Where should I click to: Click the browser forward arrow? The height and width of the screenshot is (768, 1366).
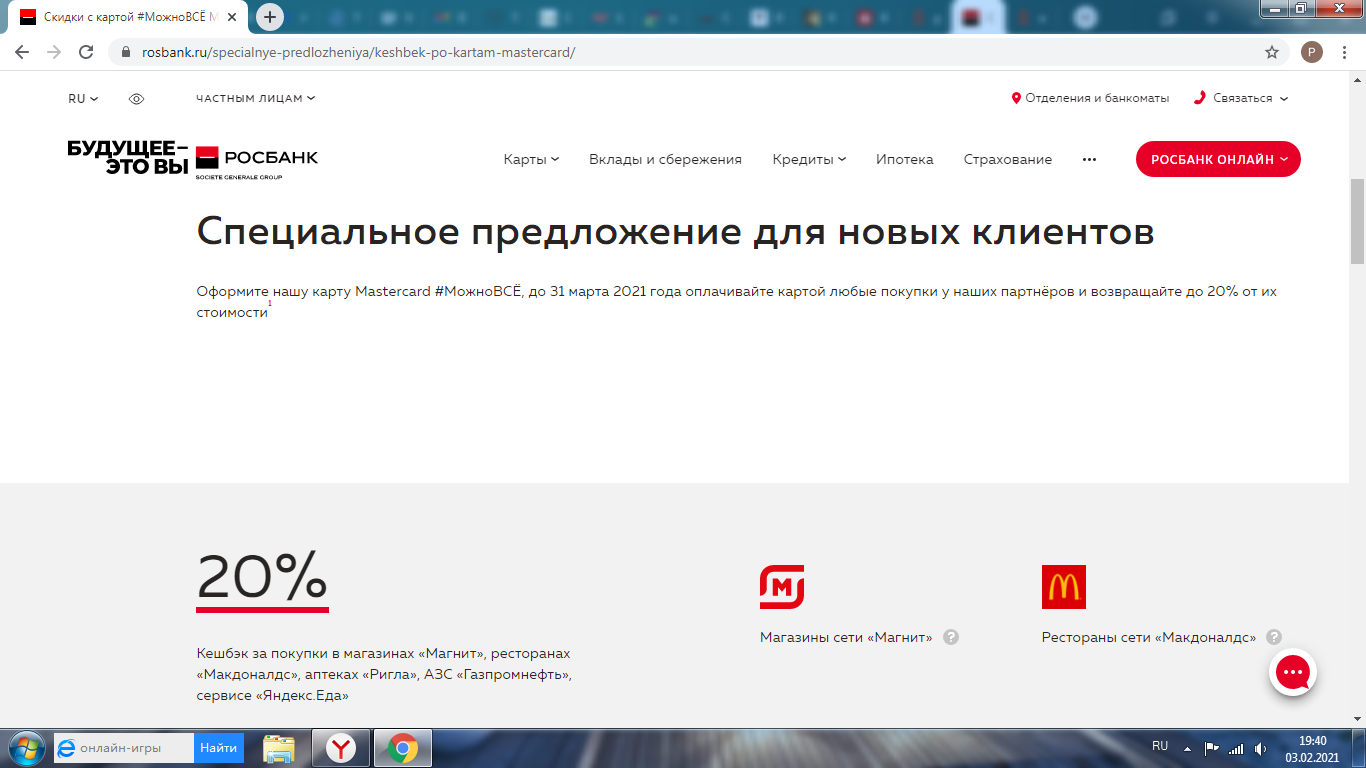54,52
